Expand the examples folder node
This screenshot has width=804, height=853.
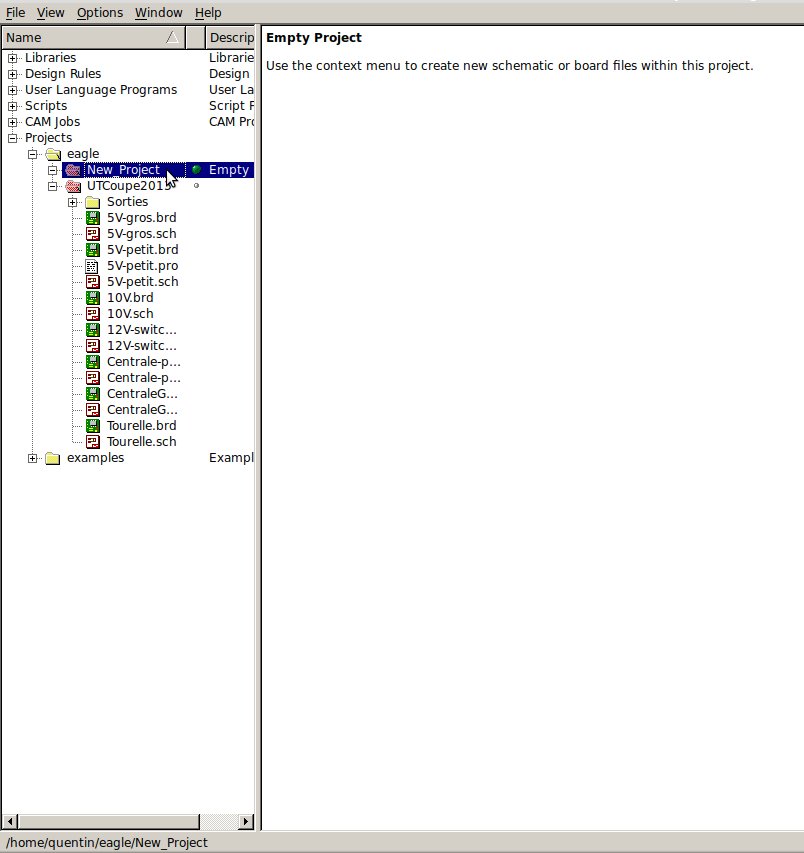click(33, 458)
